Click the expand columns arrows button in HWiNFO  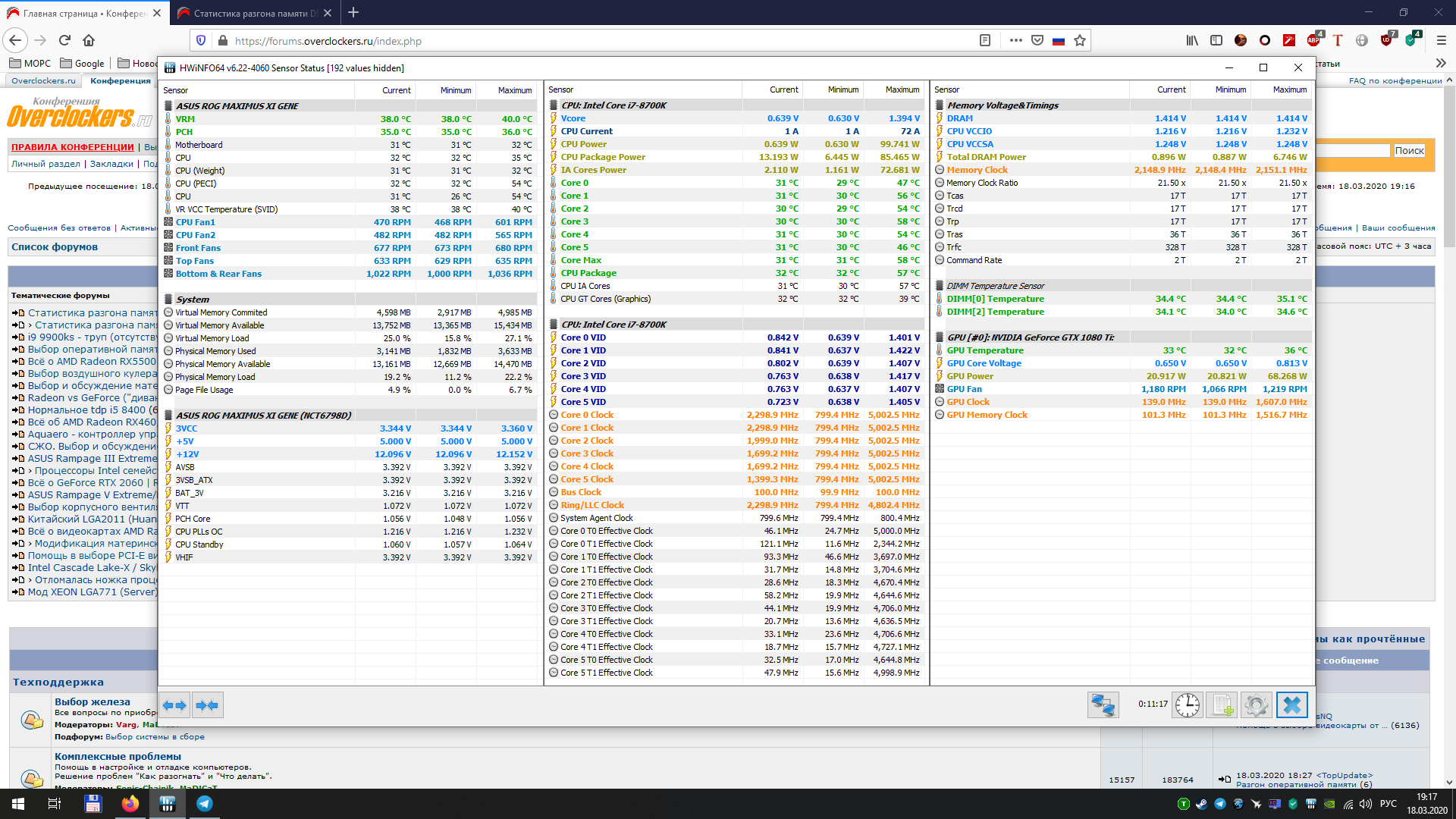175,705
